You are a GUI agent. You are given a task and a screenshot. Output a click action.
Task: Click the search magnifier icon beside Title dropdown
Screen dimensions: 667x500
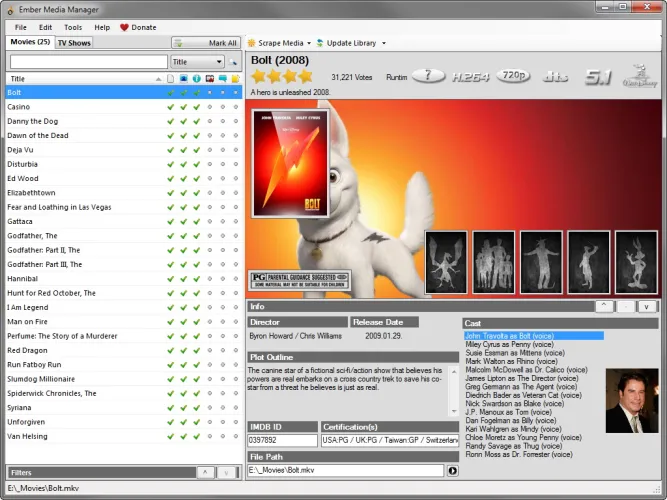tap(234, 62)
